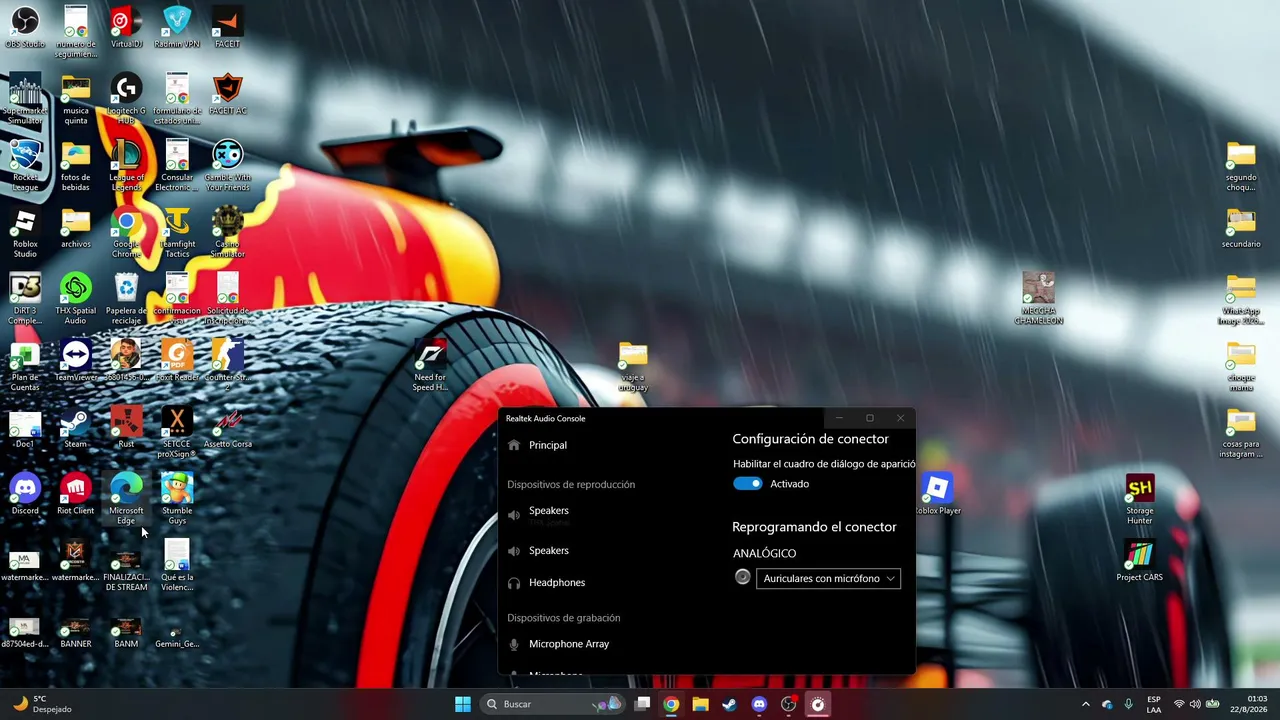The height and width of the screenshot is (720, 1280).
Task: Click the Steam icon in the taskbar
Action: 730,704
